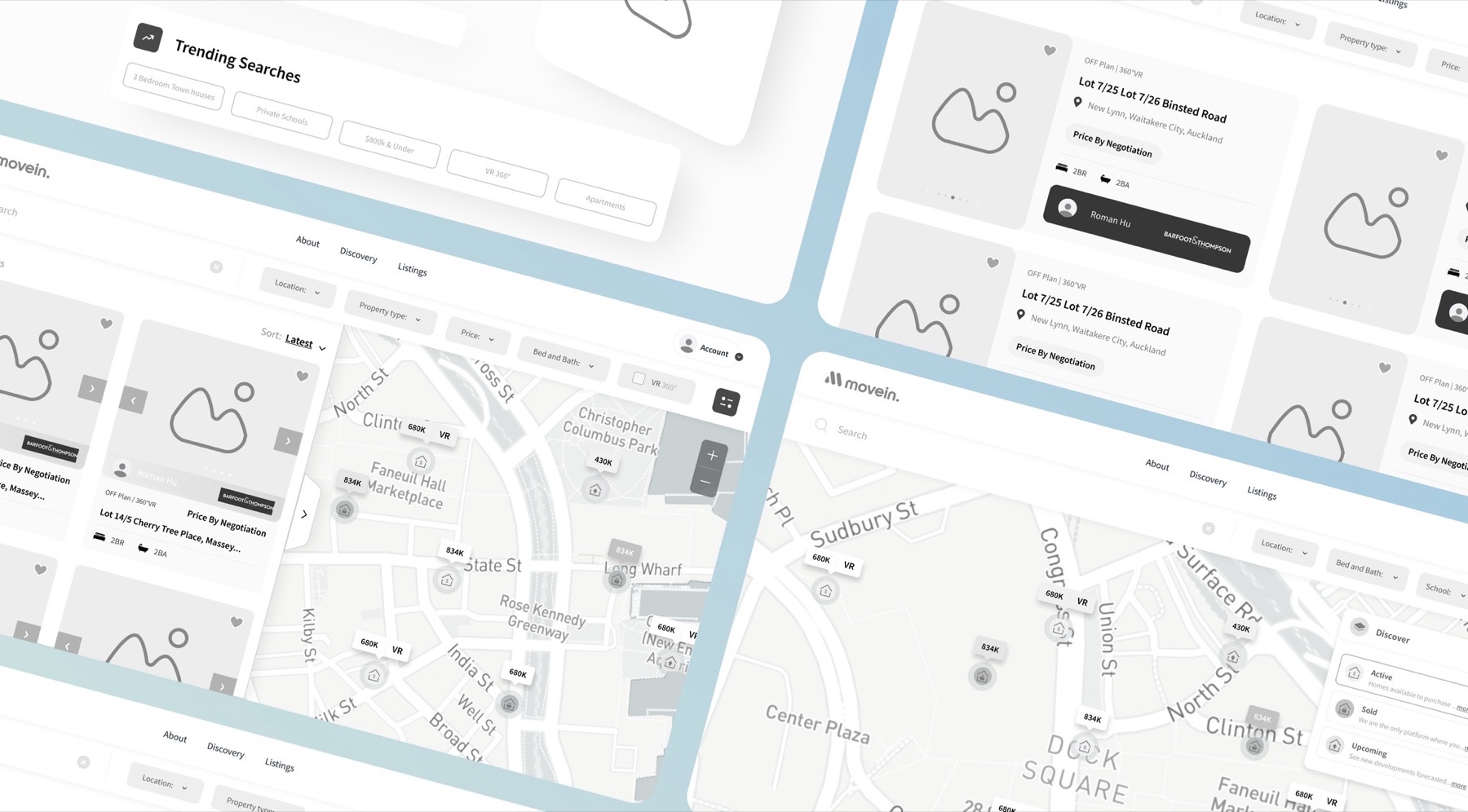This screenshot has height=812, width=1468.
Task: Open the Active homes row in Discover card
Action: tap(1407, 686)
